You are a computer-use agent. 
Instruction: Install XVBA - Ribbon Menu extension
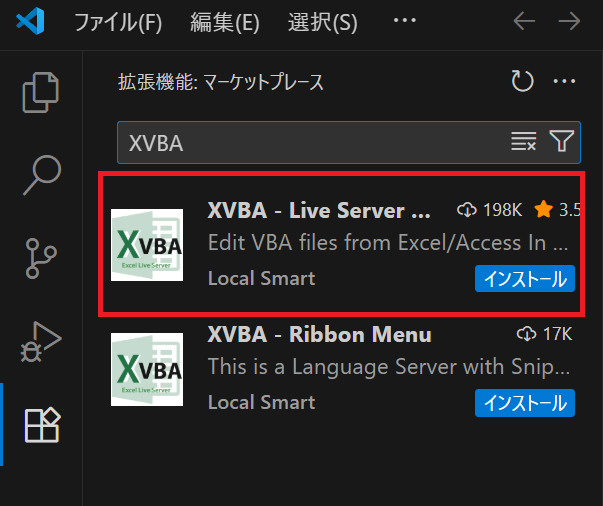click(x=525, y=403)
